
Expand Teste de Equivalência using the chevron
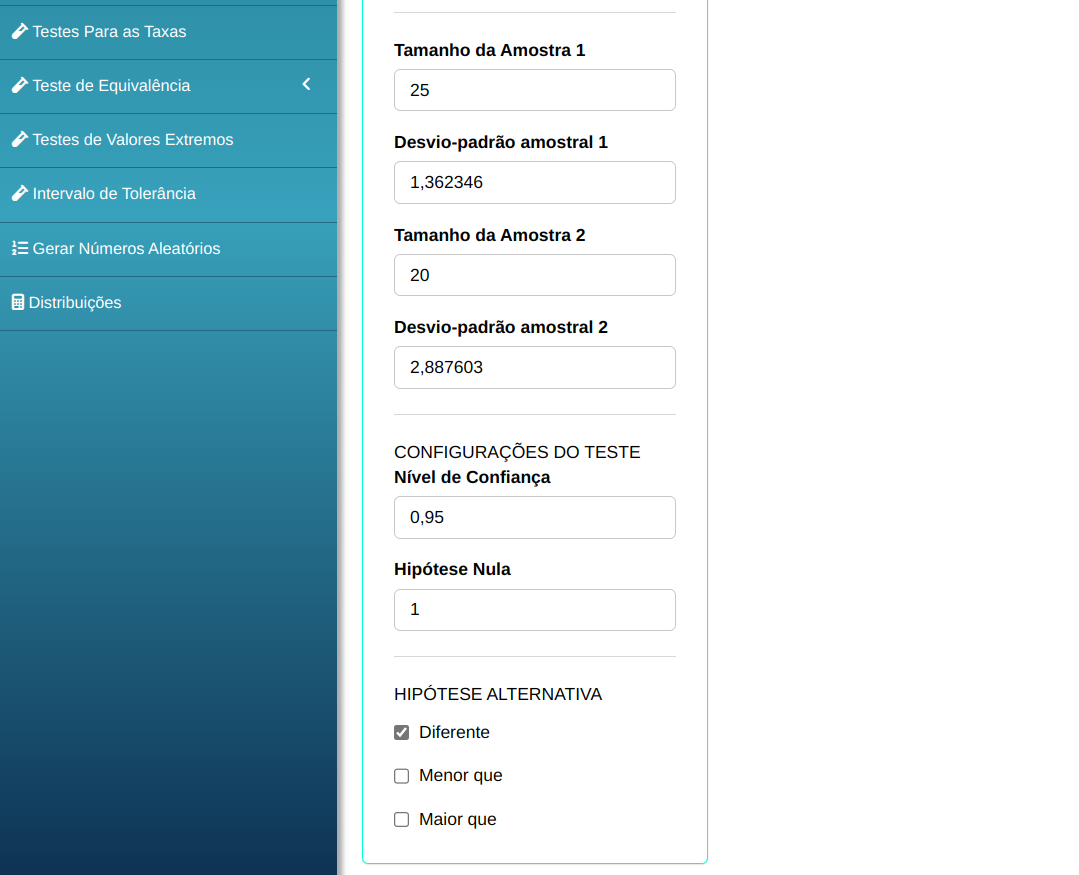(x=307, y=85)
